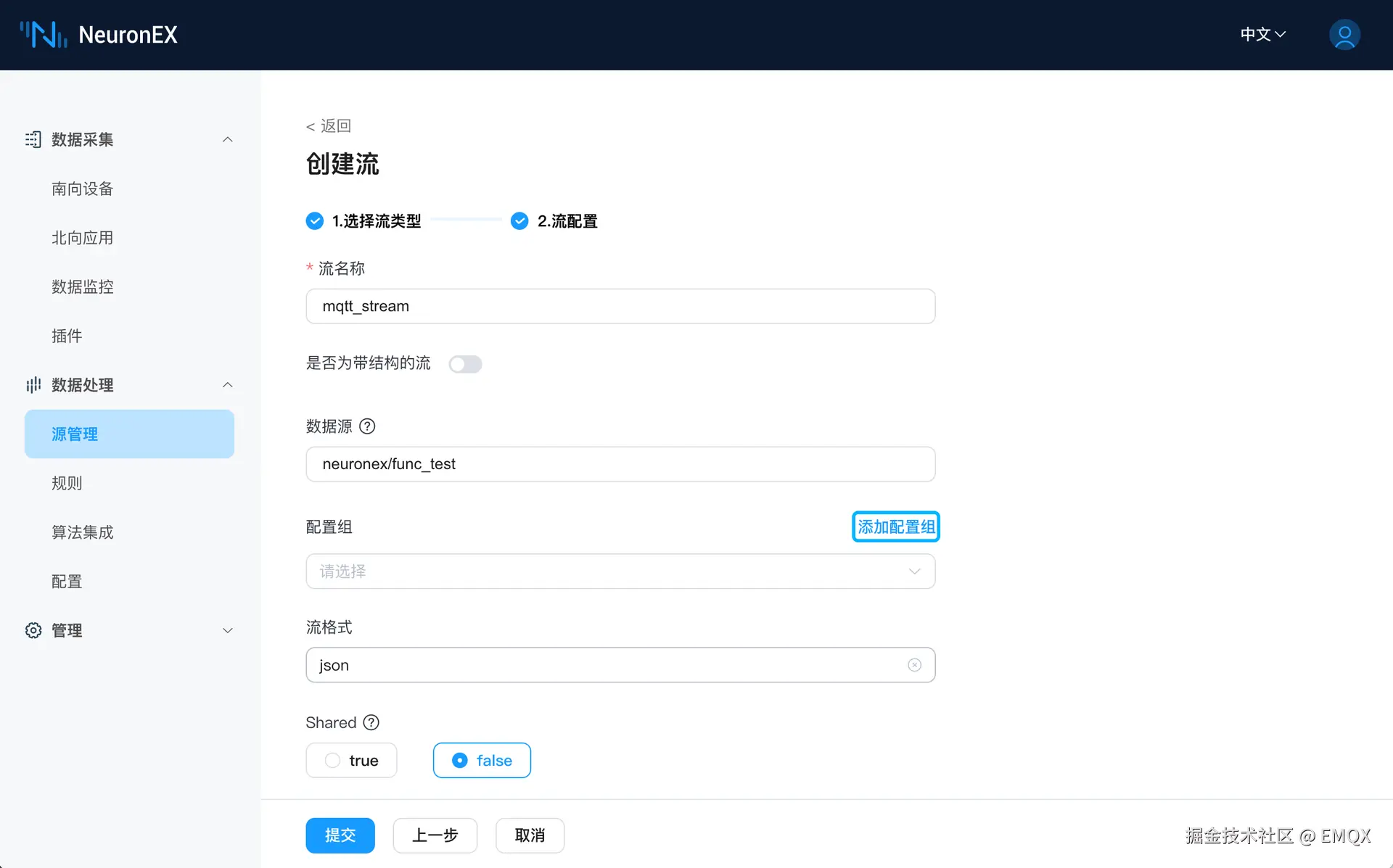1393x868 pixels.
Task: Click the 提交 submit button
Action: pyautogui.click(x=340, y=835)
